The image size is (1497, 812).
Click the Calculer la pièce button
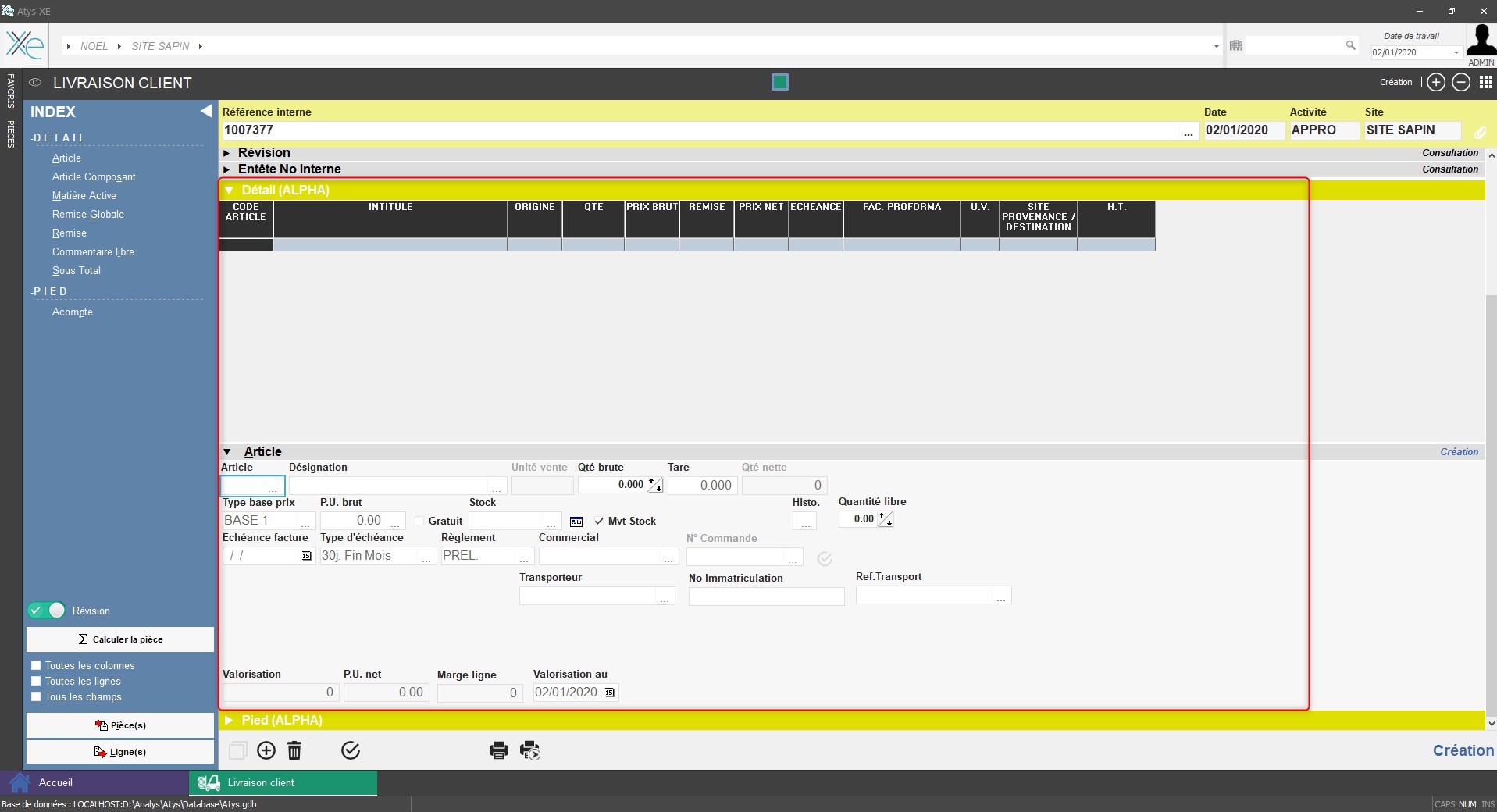pos(120,639)
